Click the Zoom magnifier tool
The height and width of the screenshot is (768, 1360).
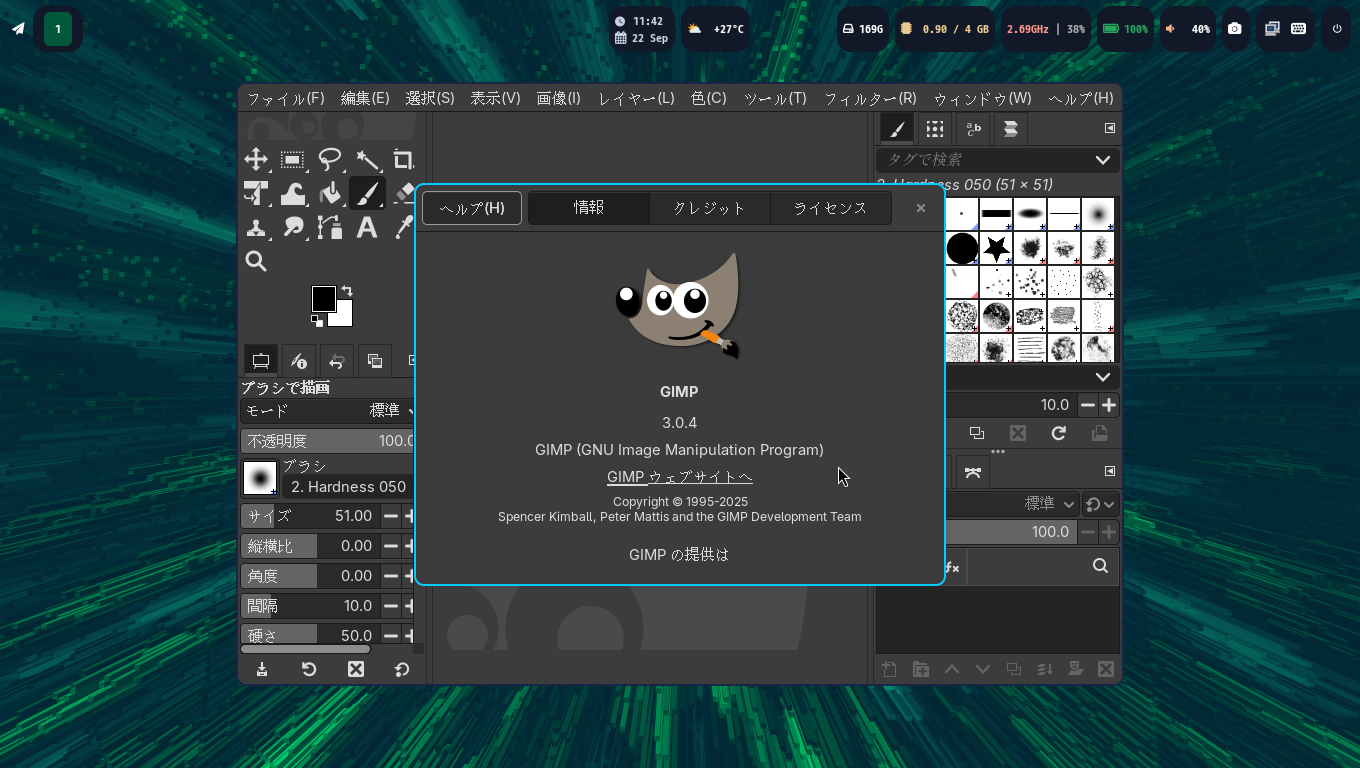256,261
